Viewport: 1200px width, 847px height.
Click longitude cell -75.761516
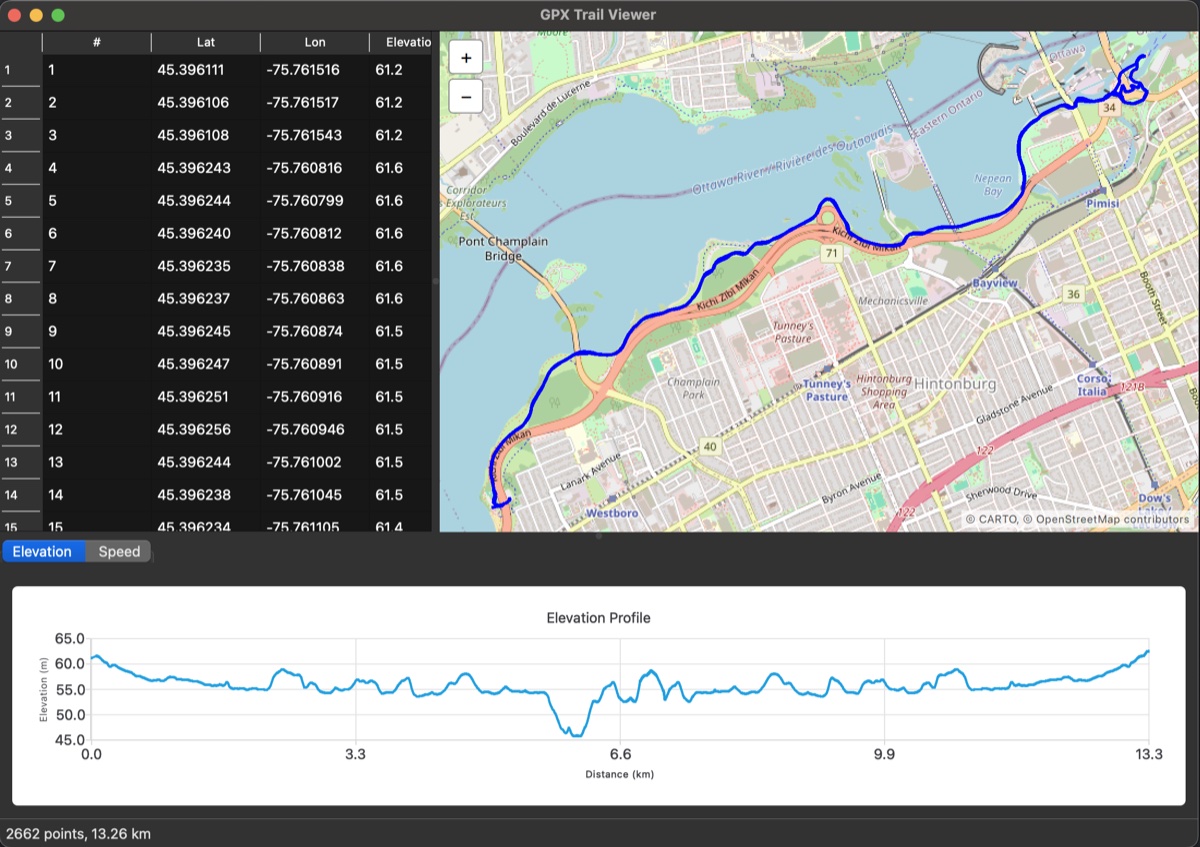pyautogui.click(x=315, y=70)
